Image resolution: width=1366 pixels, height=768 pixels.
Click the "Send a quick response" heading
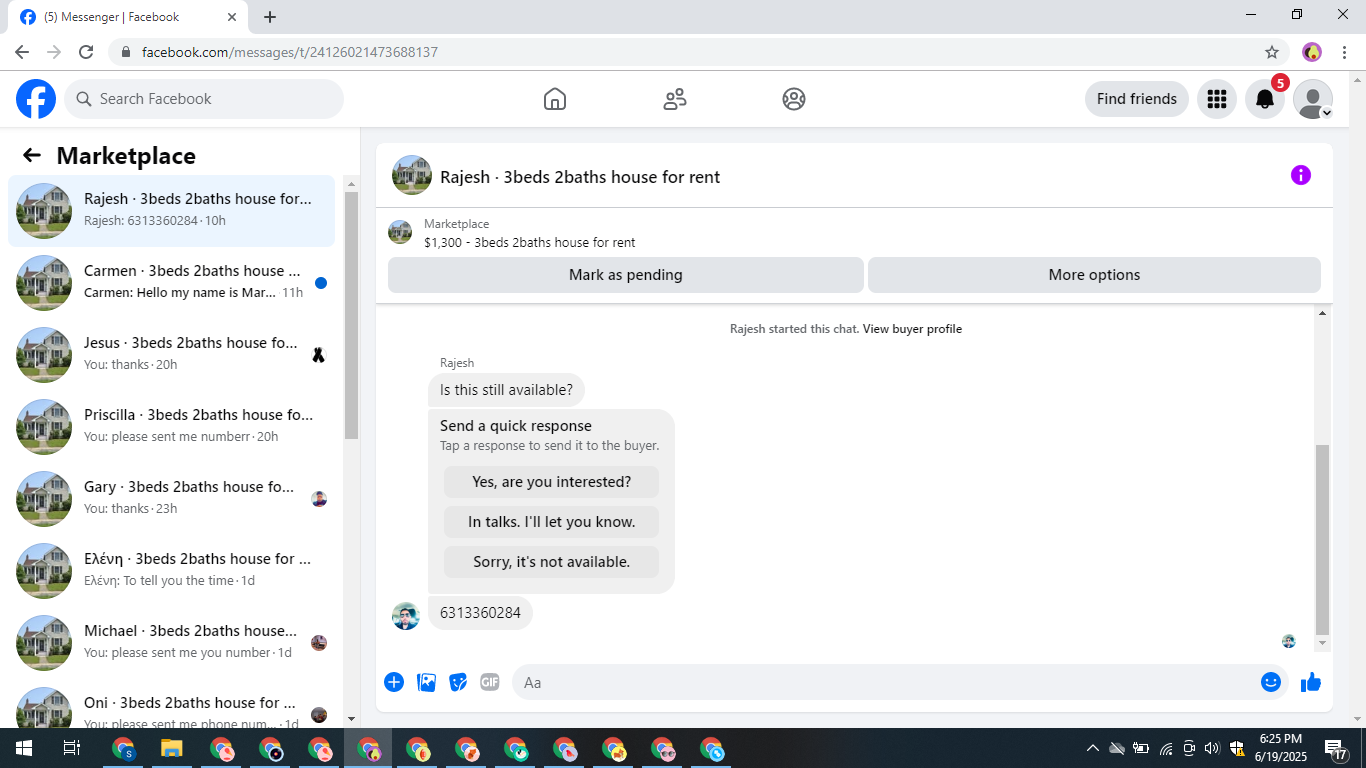click(x=516, y=426)
